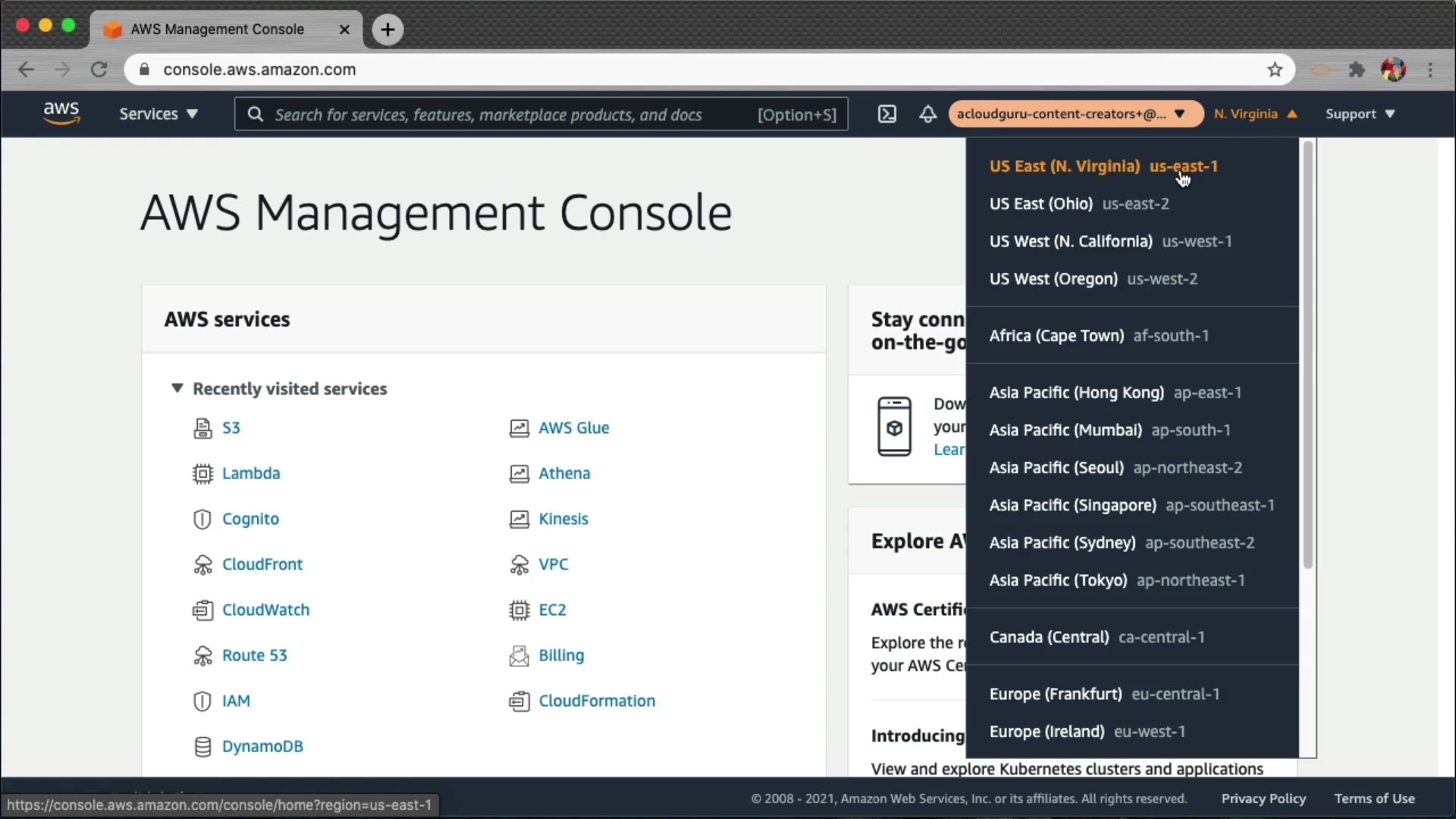Viewport: 1456px width, 819px height.
Task: Expand the Services dropdown menu
Action: point(158,114)
